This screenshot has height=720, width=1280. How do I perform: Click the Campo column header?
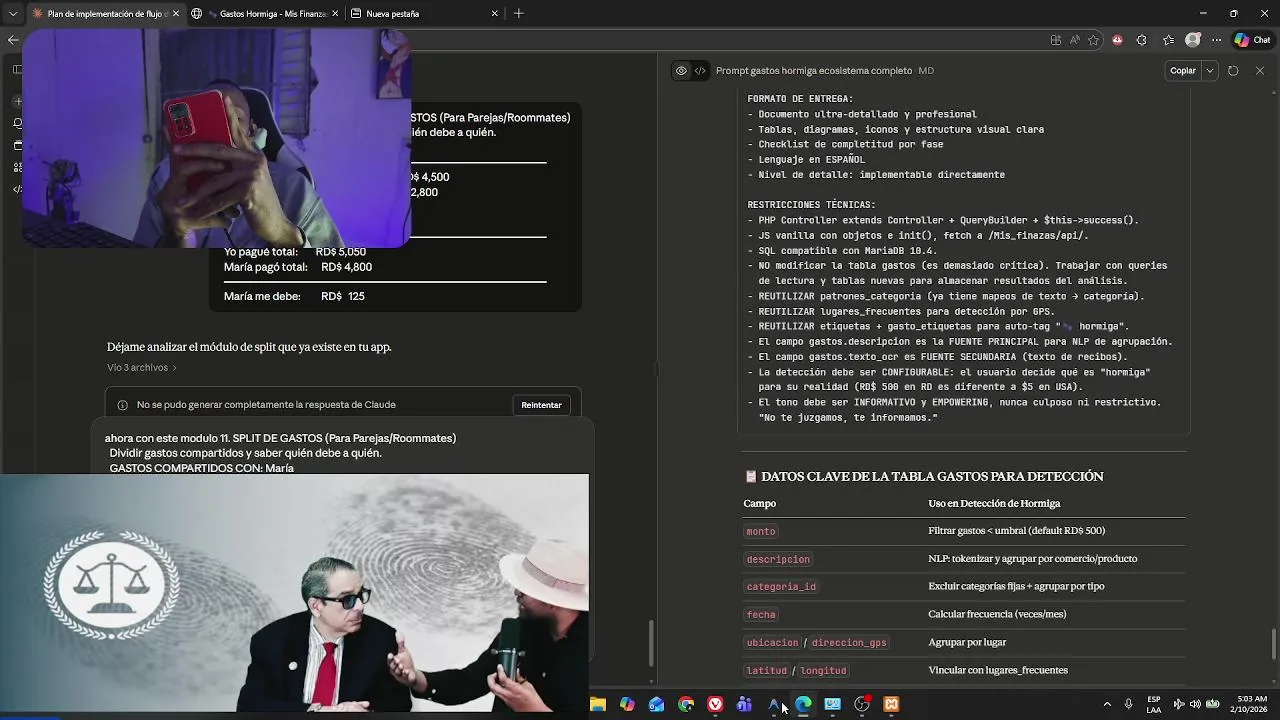coord(759,503)
